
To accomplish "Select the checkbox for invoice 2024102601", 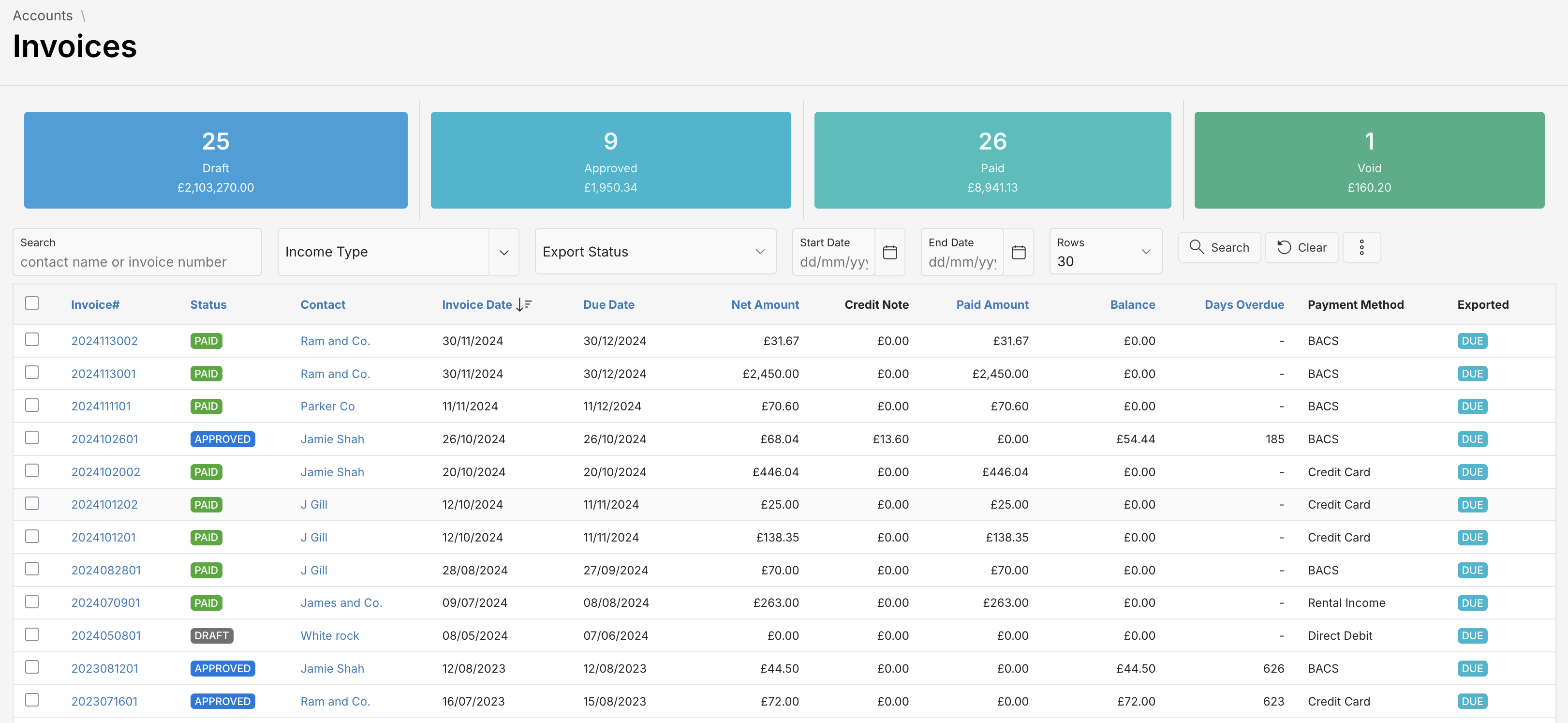I will click(32, 437).
